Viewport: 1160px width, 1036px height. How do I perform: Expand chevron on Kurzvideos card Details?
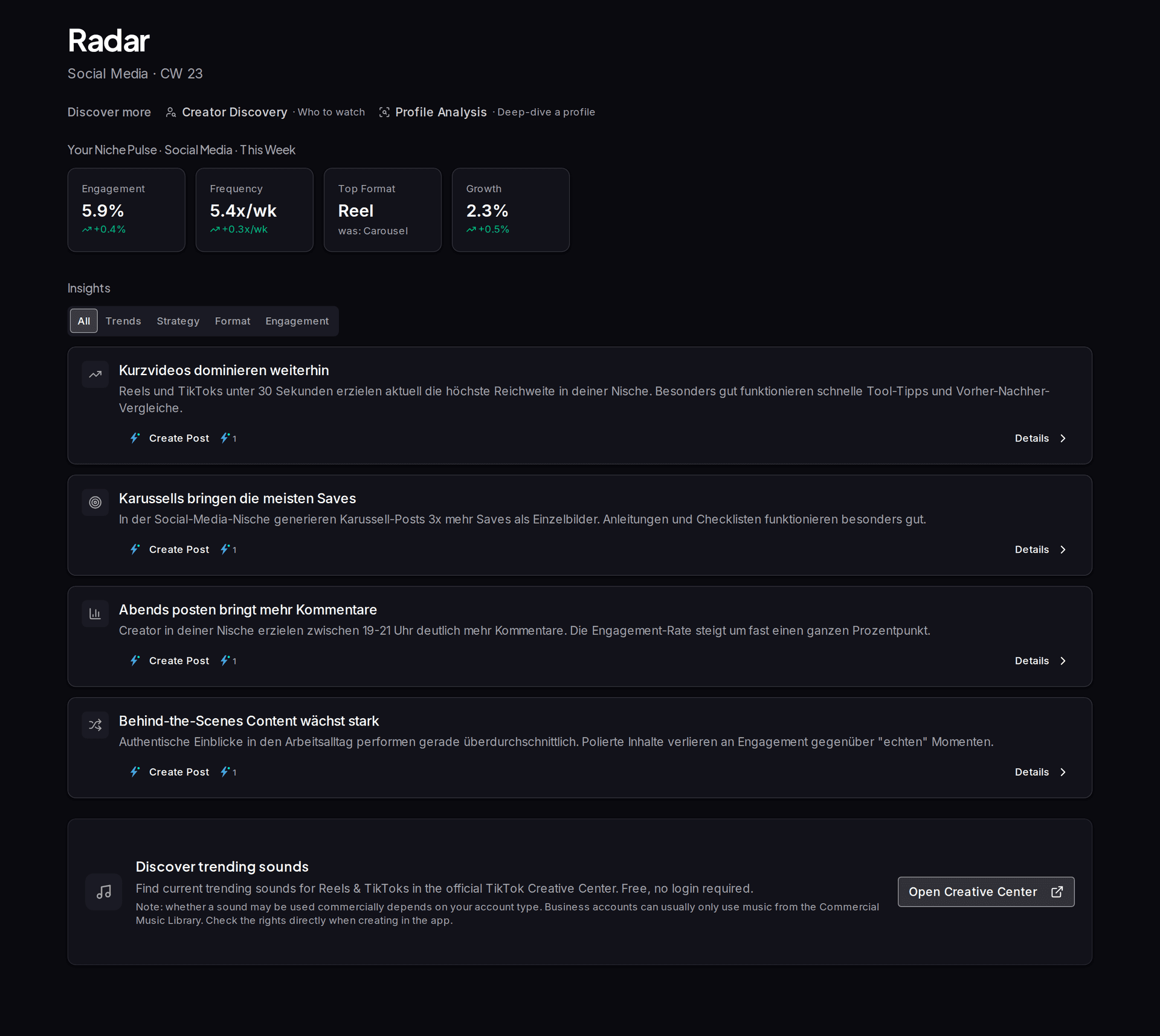tap(1063, 439)
